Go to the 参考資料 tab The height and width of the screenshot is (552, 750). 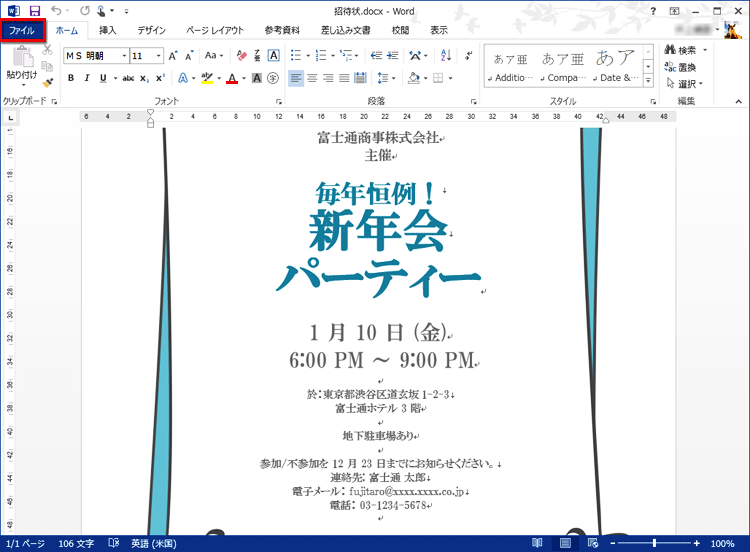tap(282, 31)
